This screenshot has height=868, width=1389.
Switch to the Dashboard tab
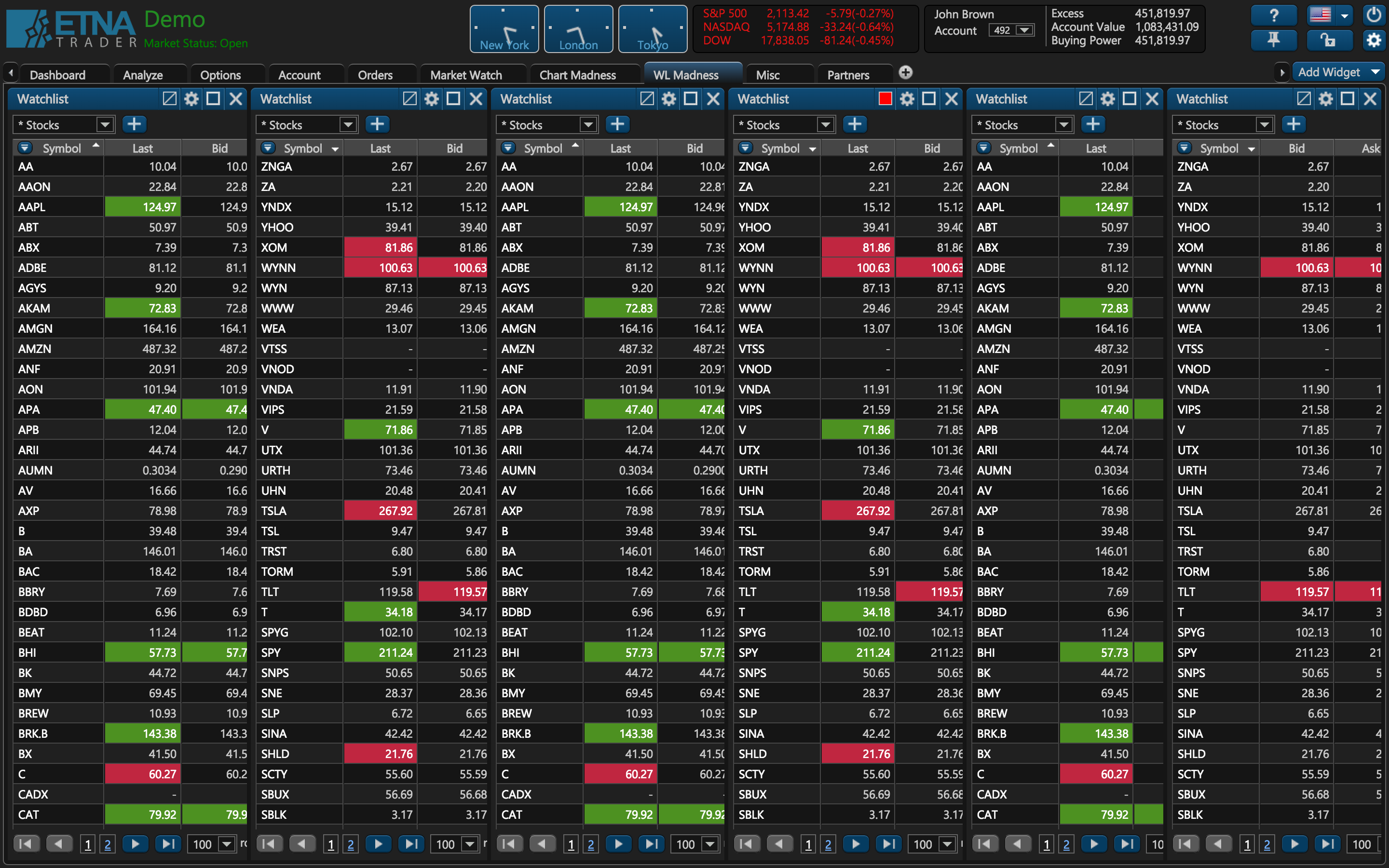(57, 75)
